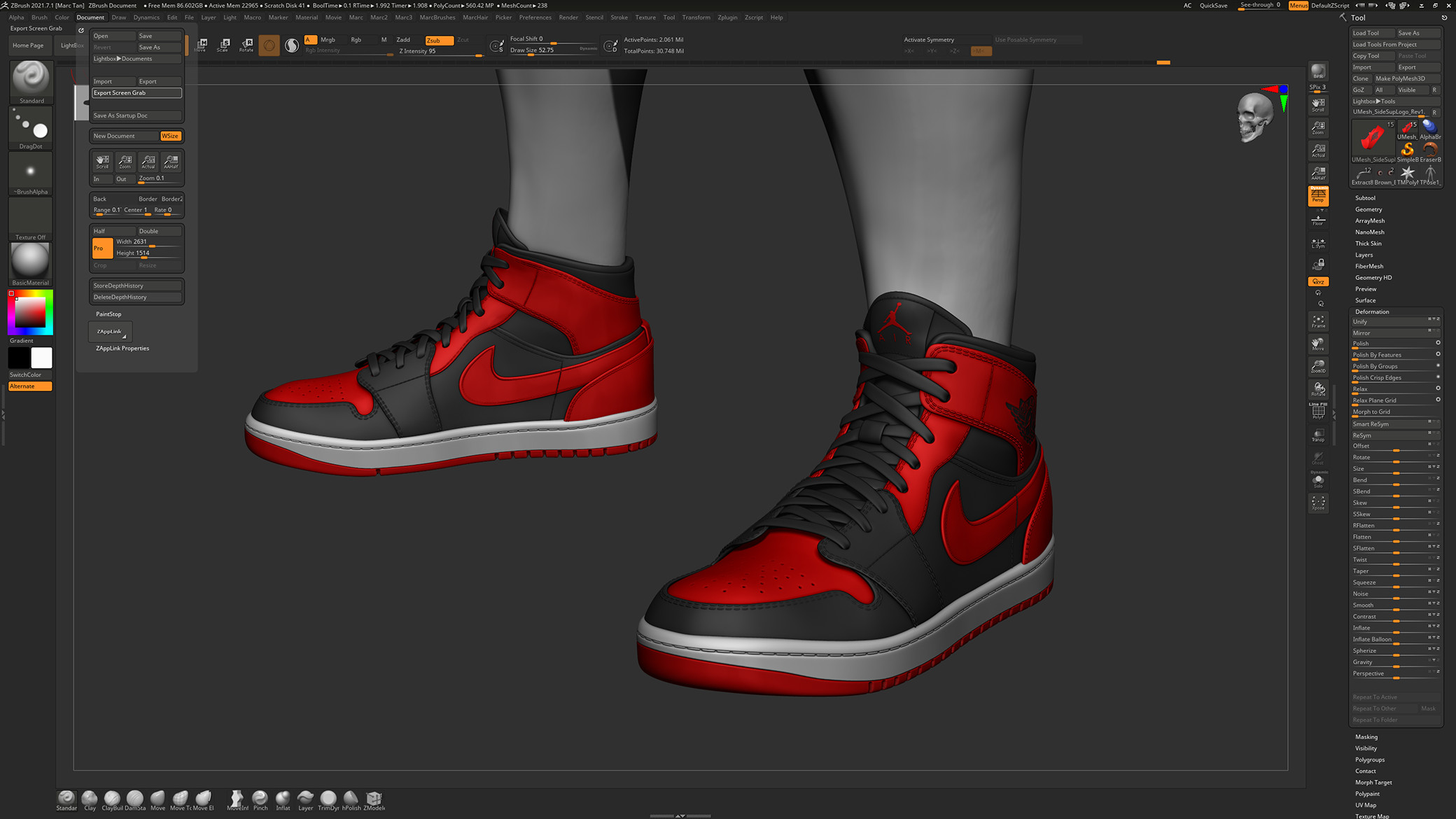Choose the hPolish brush

click(x=351, y=800)
